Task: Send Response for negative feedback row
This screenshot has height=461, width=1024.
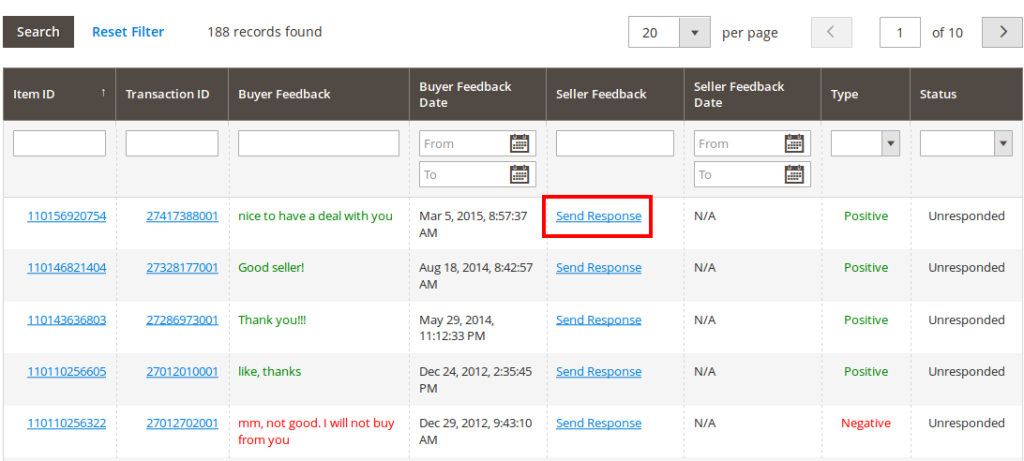Action: 598,424
